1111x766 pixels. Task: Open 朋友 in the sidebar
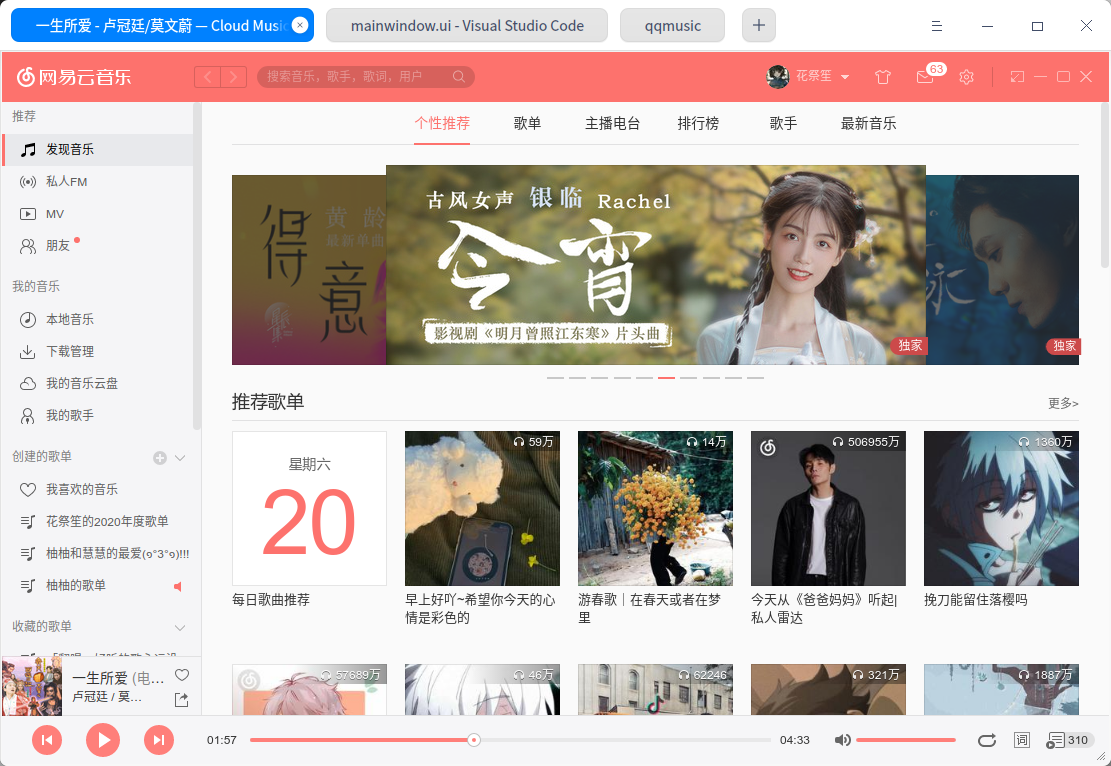(x=98, y=246)
